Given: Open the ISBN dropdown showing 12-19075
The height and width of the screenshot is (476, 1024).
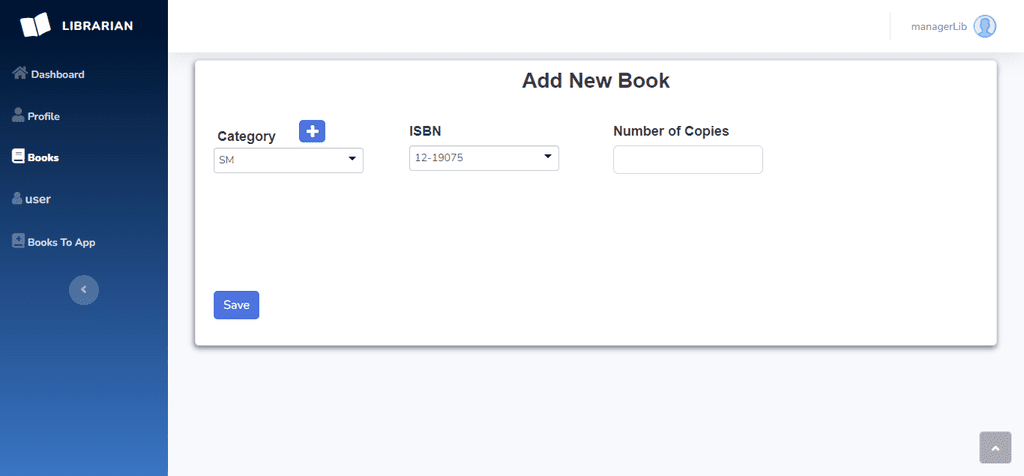Looking at the screenshot, I should 484,158.
